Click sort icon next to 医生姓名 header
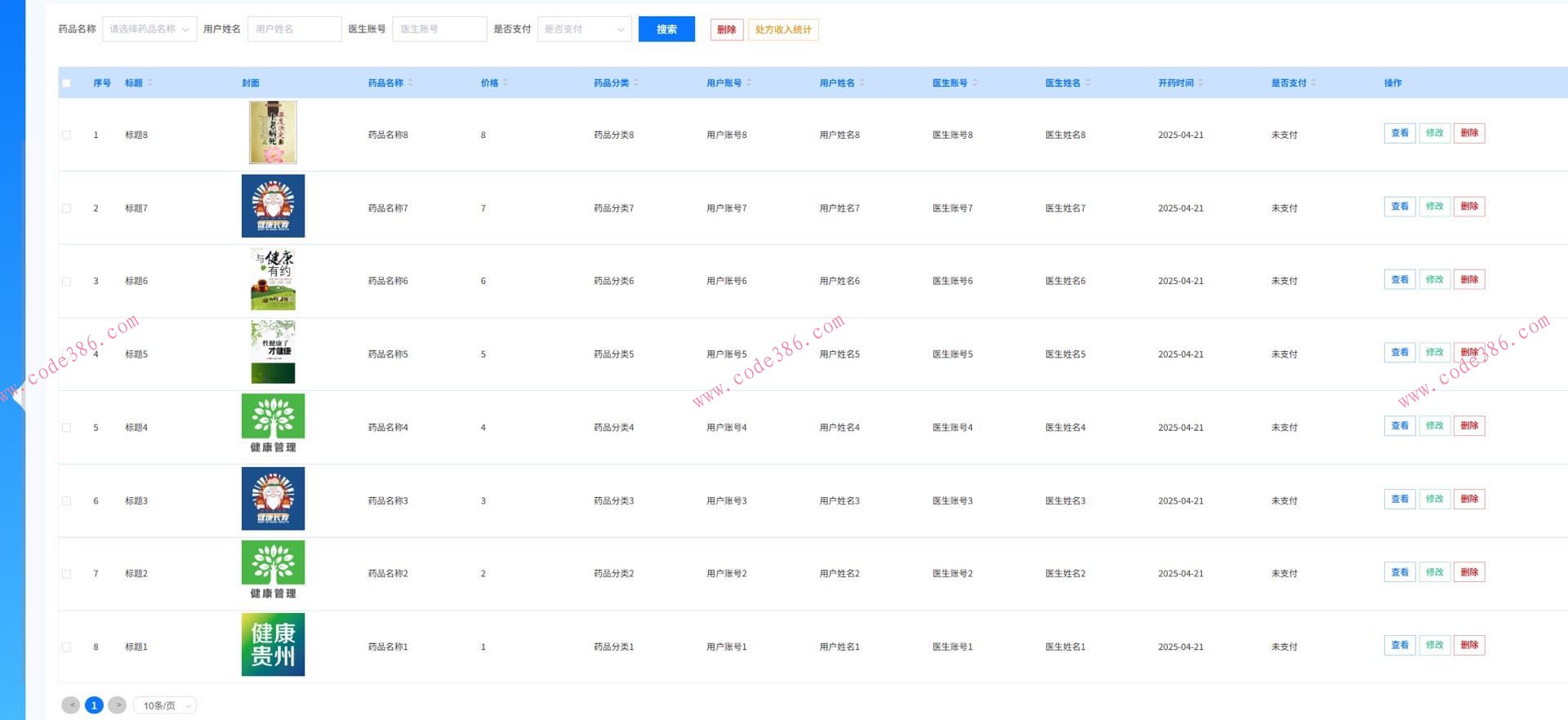This screenshot has width=1568, height=720. (1088, 82)
